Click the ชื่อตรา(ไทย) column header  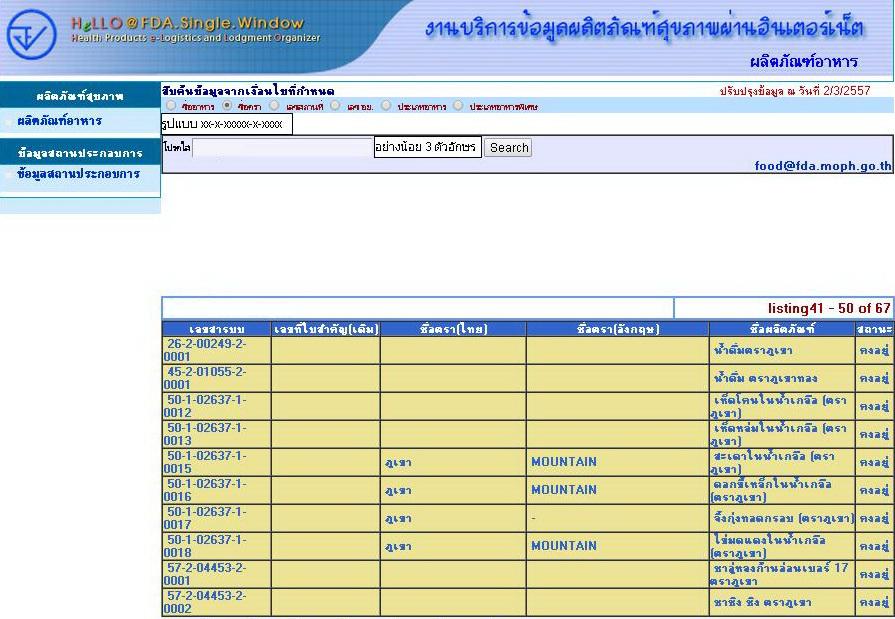tap(453, 329)
